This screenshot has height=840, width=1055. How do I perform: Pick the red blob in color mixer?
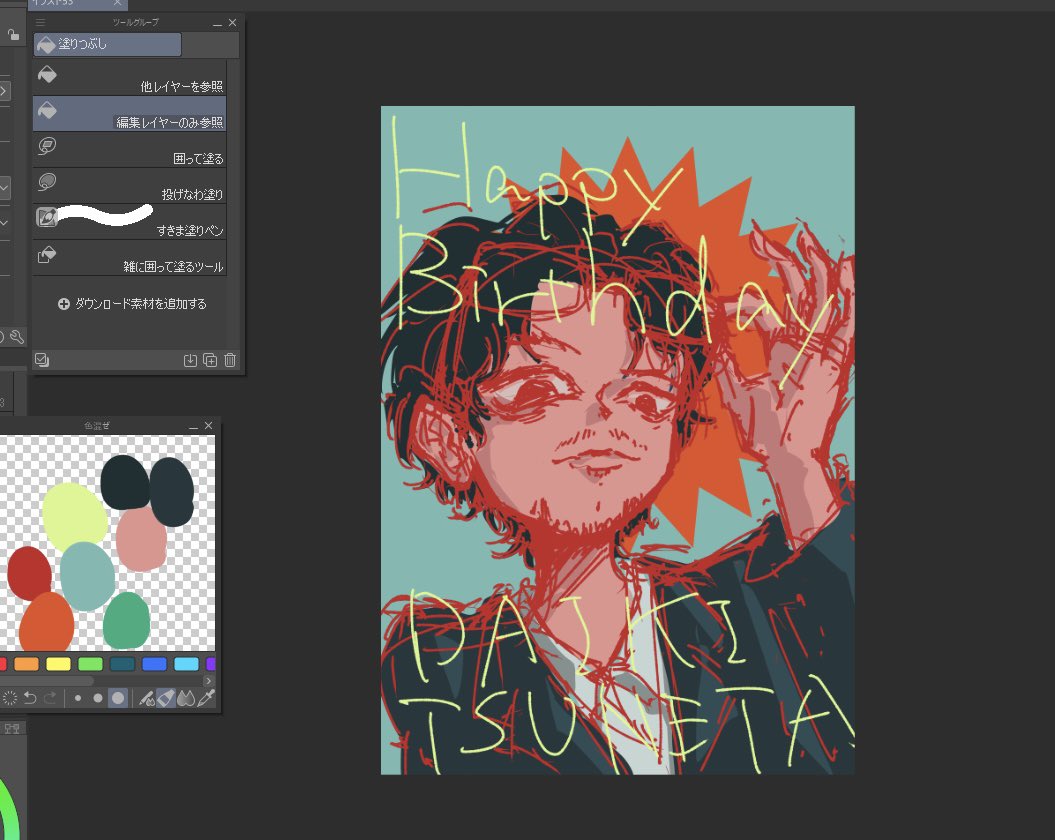pyautogui.click(x=29, y=572)
